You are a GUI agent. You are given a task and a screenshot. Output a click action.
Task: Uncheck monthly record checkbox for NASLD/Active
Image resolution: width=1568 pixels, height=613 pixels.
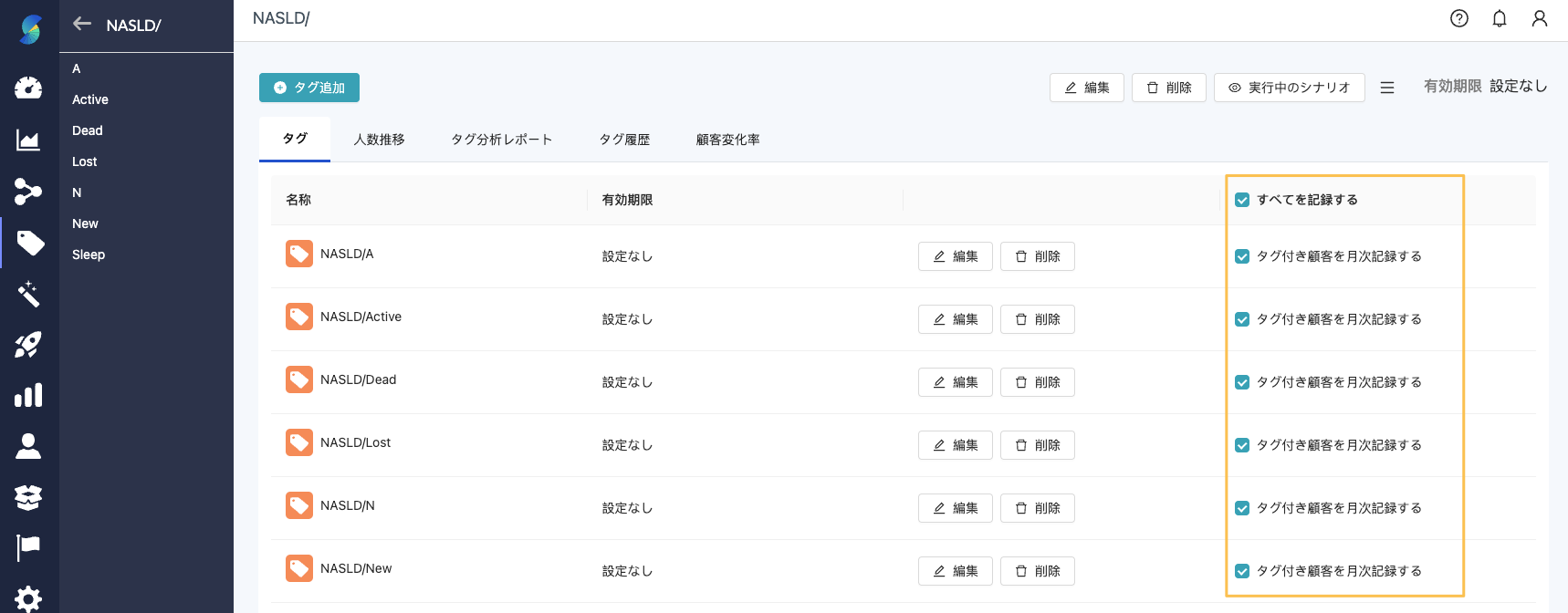pos(1242,319)
